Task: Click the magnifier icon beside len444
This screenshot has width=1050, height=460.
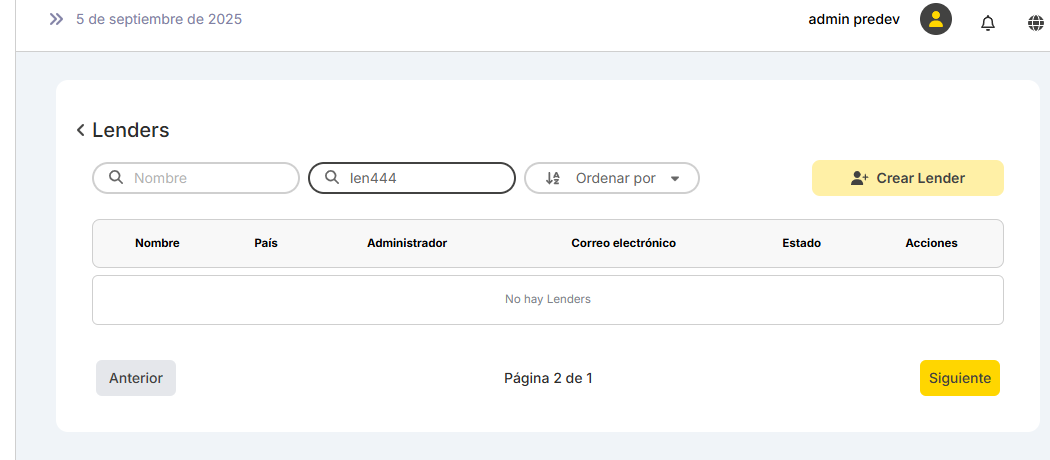Action: [x=332, y=178]
